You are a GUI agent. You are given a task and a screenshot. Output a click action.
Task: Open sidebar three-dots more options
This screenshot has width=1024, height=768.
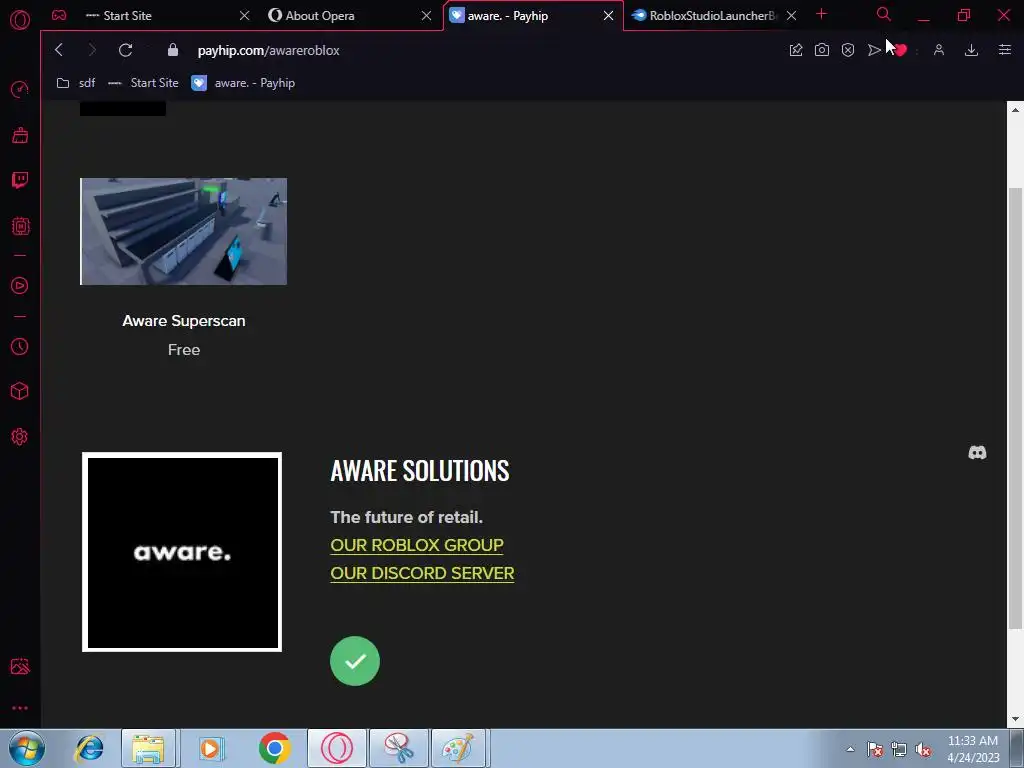(x=20, y=708)
